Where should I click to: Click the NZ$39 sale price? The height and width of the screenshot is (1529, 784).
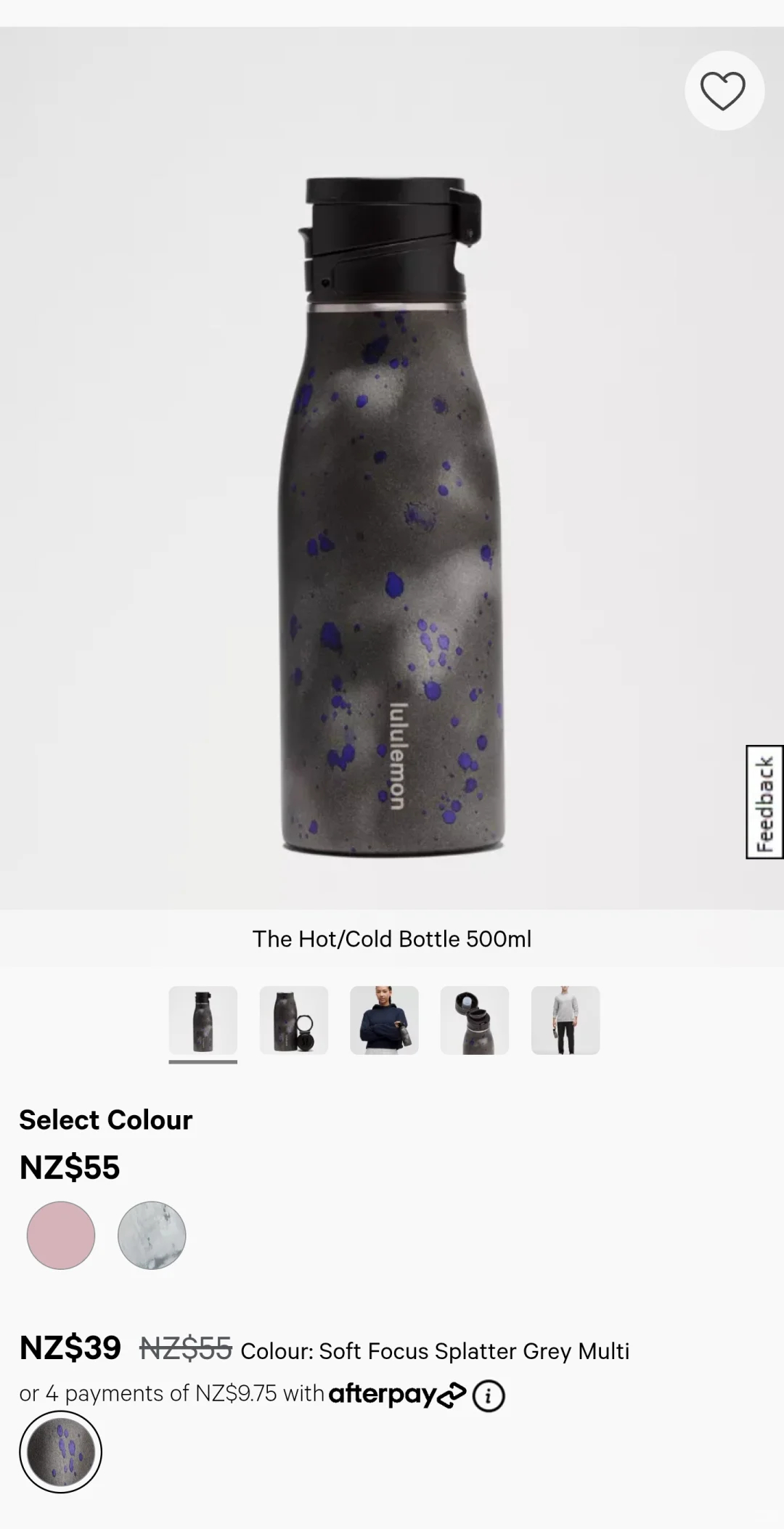(x=70, y=1347)
